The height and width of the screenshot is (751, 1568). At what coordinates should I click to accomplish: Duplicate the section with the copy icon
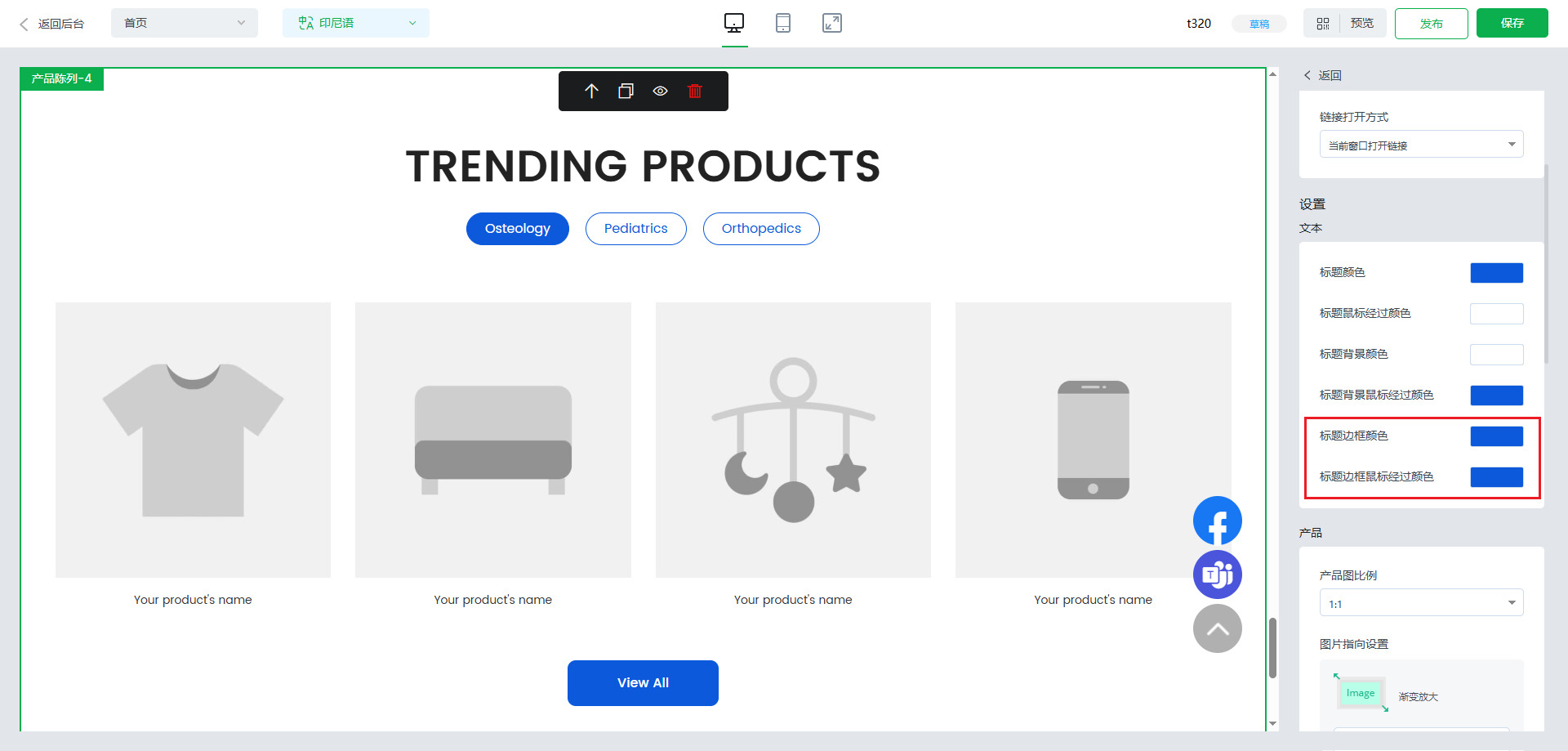coord(626,92)
